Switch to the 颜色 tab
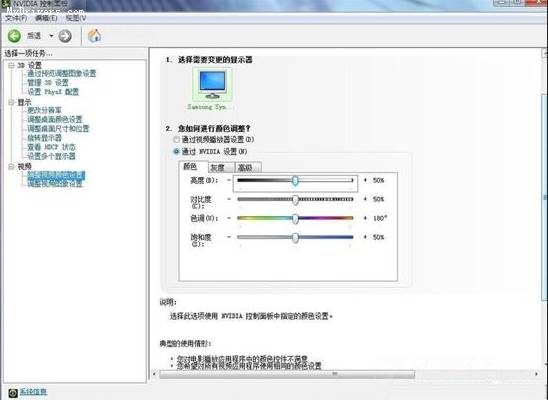This screenshot has width=548, height=400. 190,167
